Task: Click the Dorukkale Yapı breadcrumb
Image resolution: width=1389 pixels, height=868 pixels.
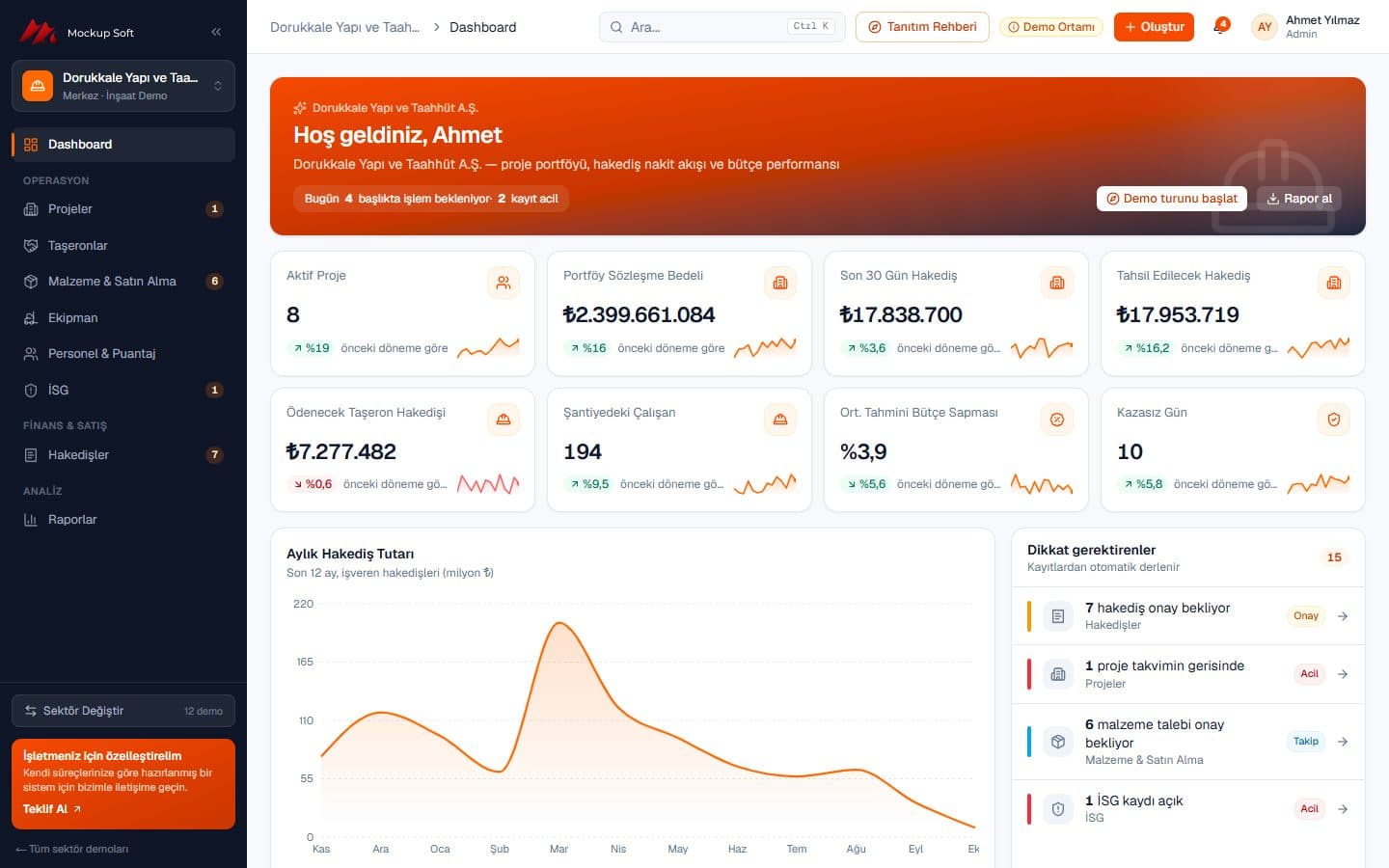Action: click(x=344, y=27)
